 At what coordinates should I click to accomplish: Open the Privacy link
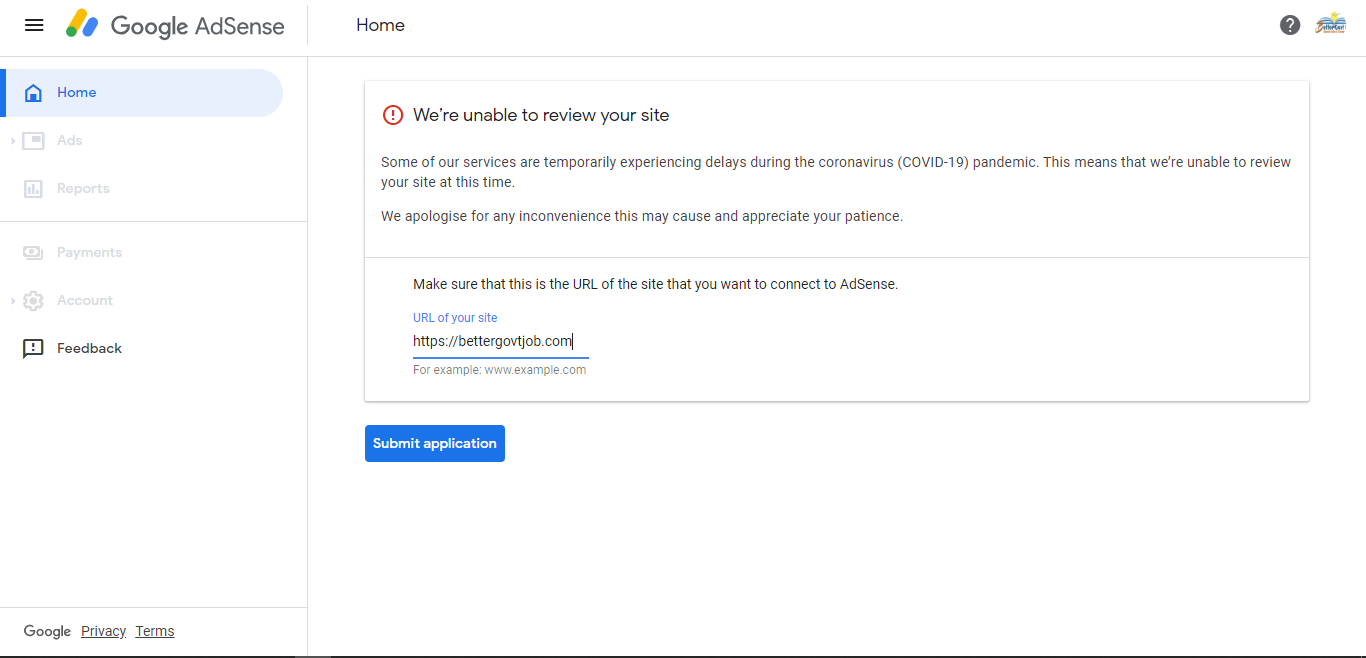coord(103,631)
